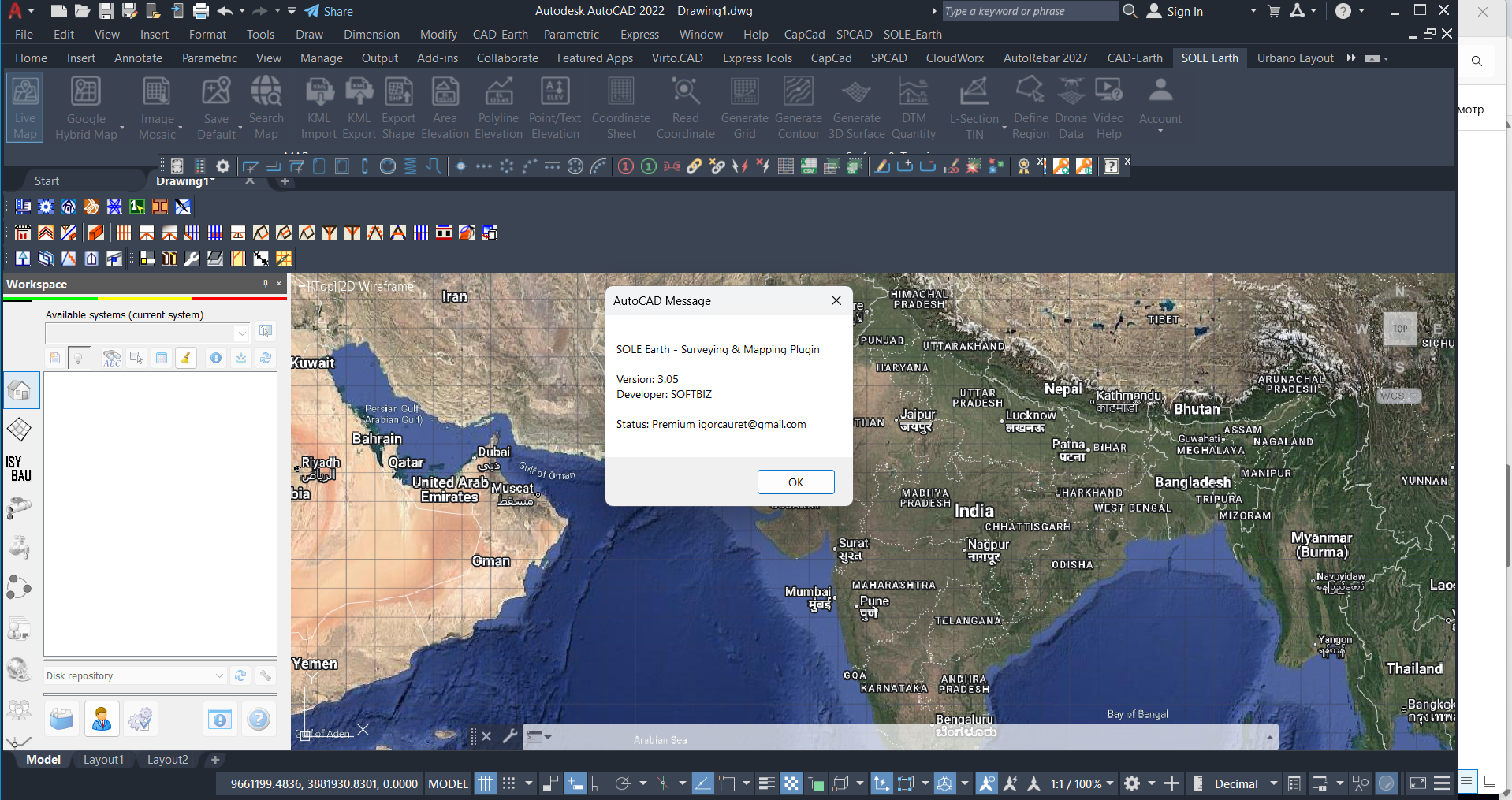Click OK in AutoCAD Message dialog
Viewport: 1512px width, 800px height.
tap(795, 482)
